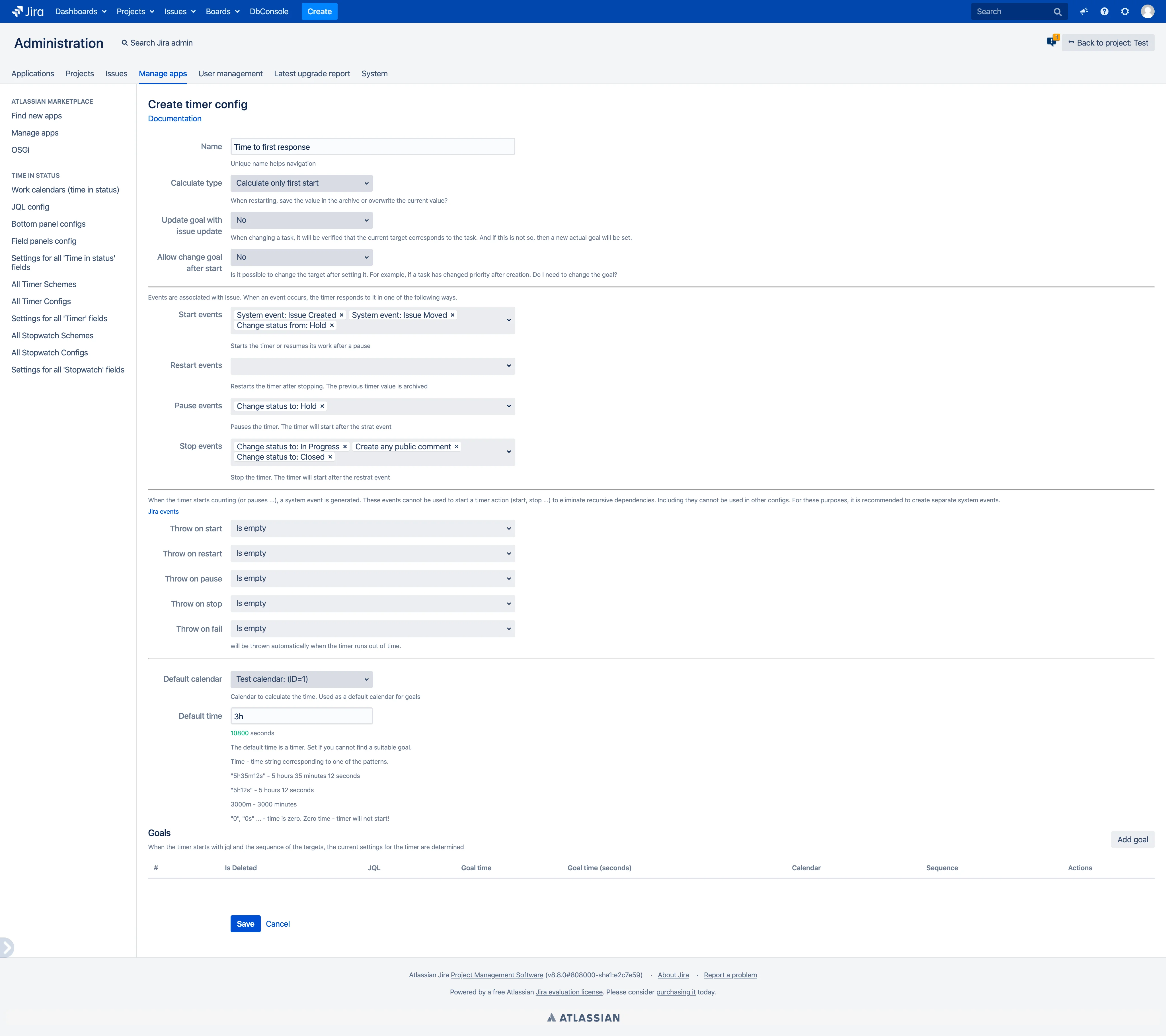Remove Create any public comment stop event
Image resolution: width=1166 pixels, height=1036 pixels.
[456, 447]
